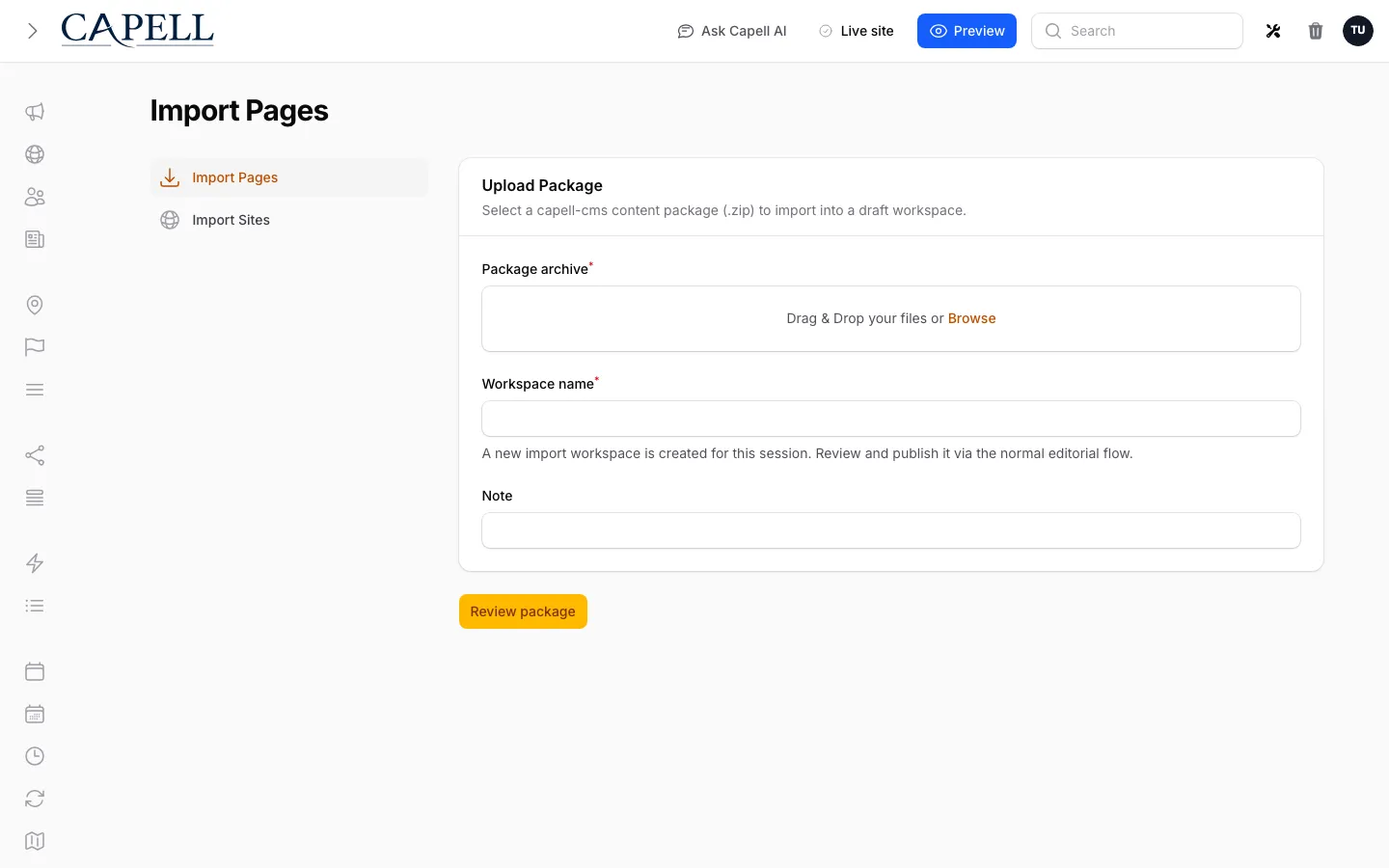Screen dimensions: 1389x868
Task: Click the globe icon beside Import Sites
Action: pos(170,220)
